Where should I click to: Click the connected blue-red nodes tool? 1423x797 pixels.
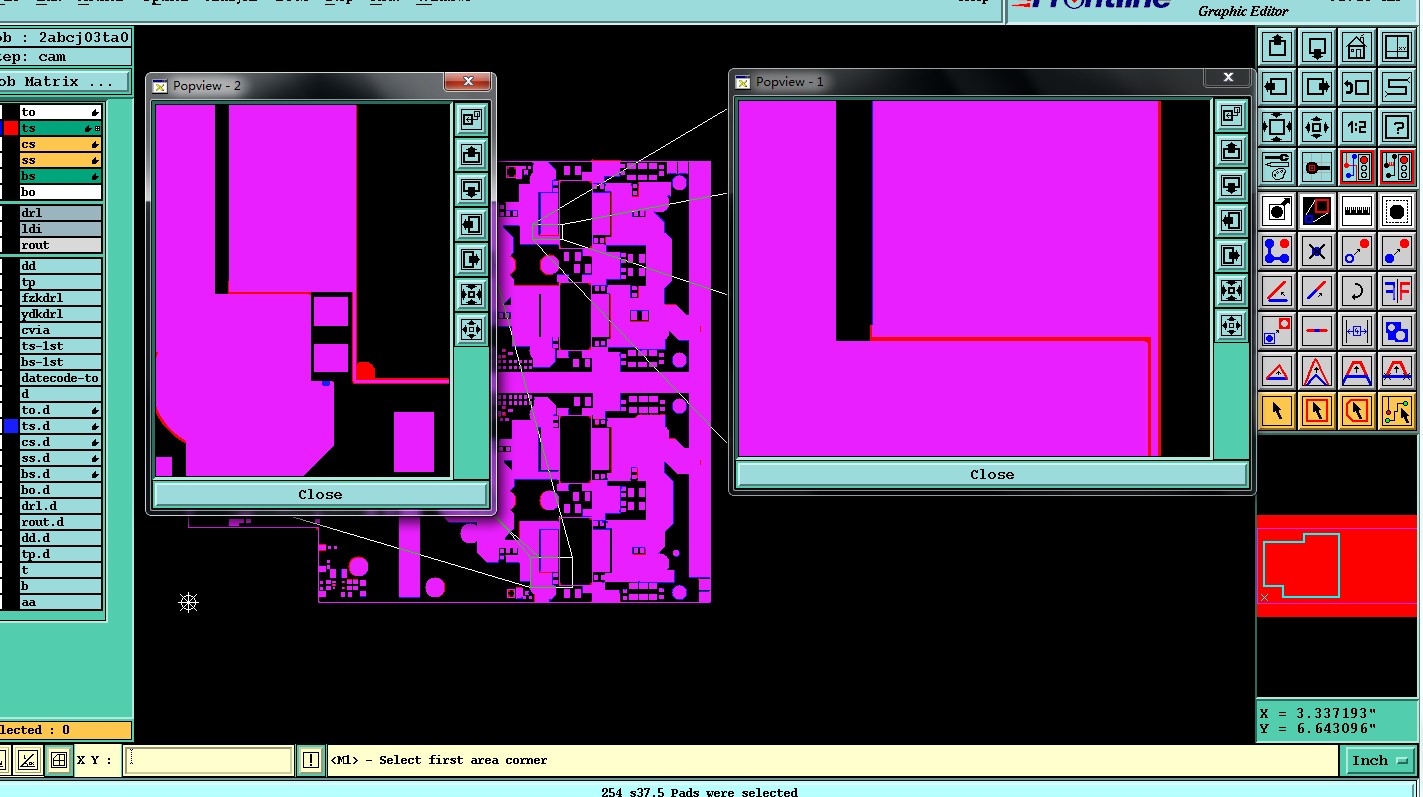click(x=1277, y=251)
